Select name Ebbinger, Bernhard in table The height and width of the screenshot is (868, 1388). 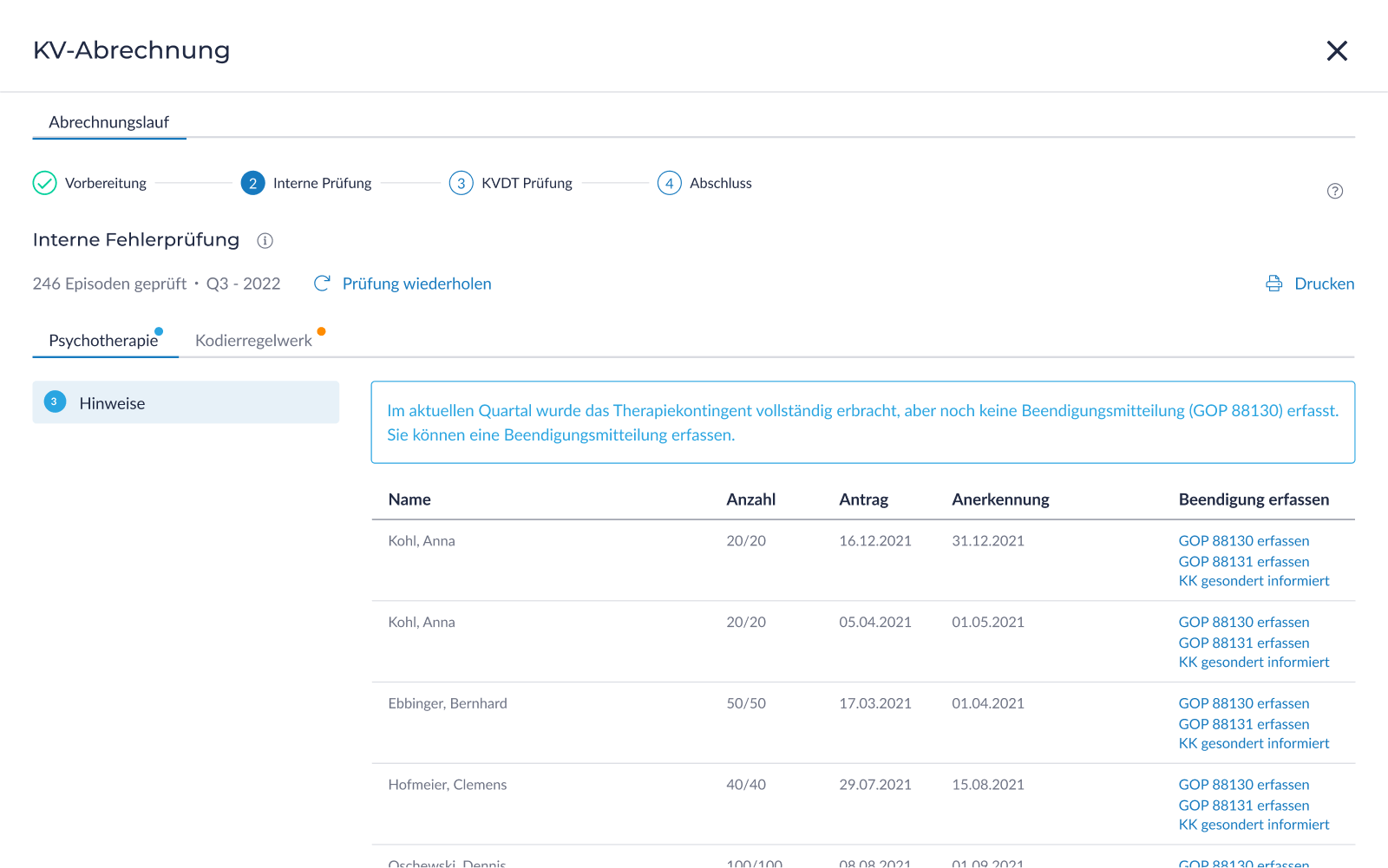pyautogui.click(x=448, y=704)
